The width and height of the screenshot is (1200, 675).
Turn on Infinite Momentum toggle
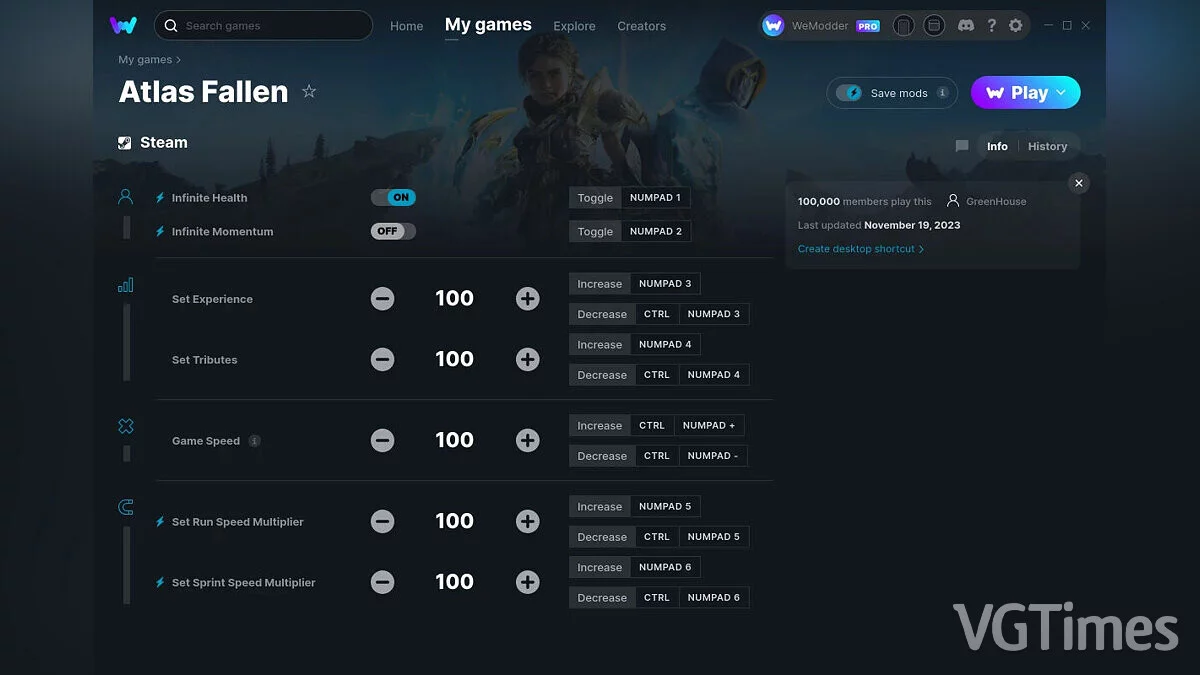[x=393, y=231]
